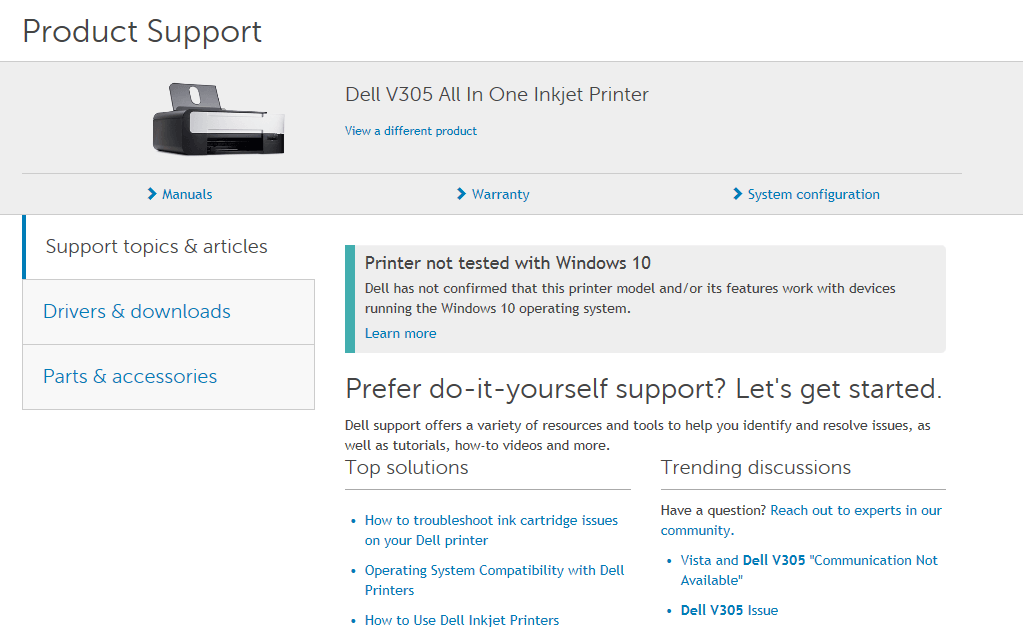Click the Product Support page heading

click(x=142, y=31)
